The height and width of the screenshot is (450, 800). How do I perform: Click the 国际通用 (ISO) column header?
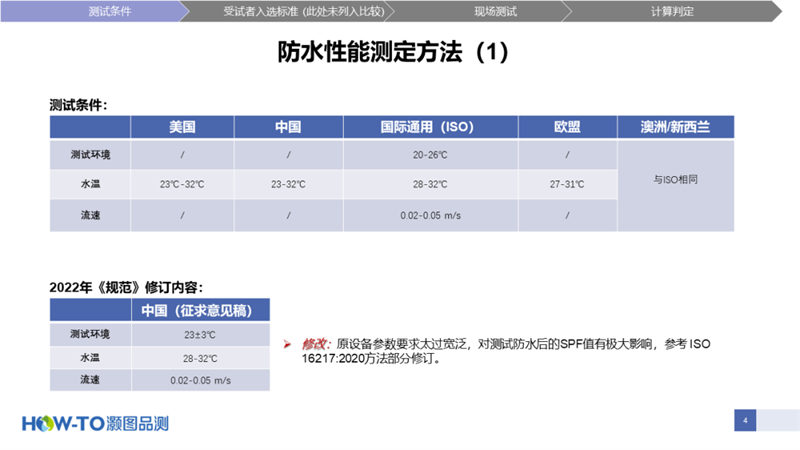[430, 128]
